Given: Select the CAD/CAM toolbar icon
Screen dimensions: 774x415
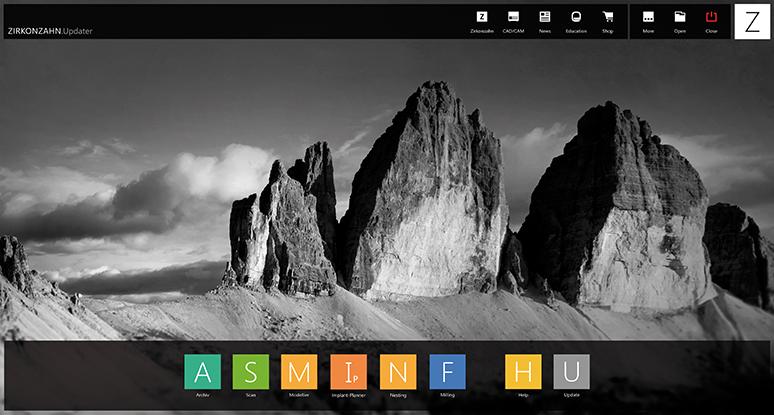Looking at the screenshot, I should [x=513, y=17].
